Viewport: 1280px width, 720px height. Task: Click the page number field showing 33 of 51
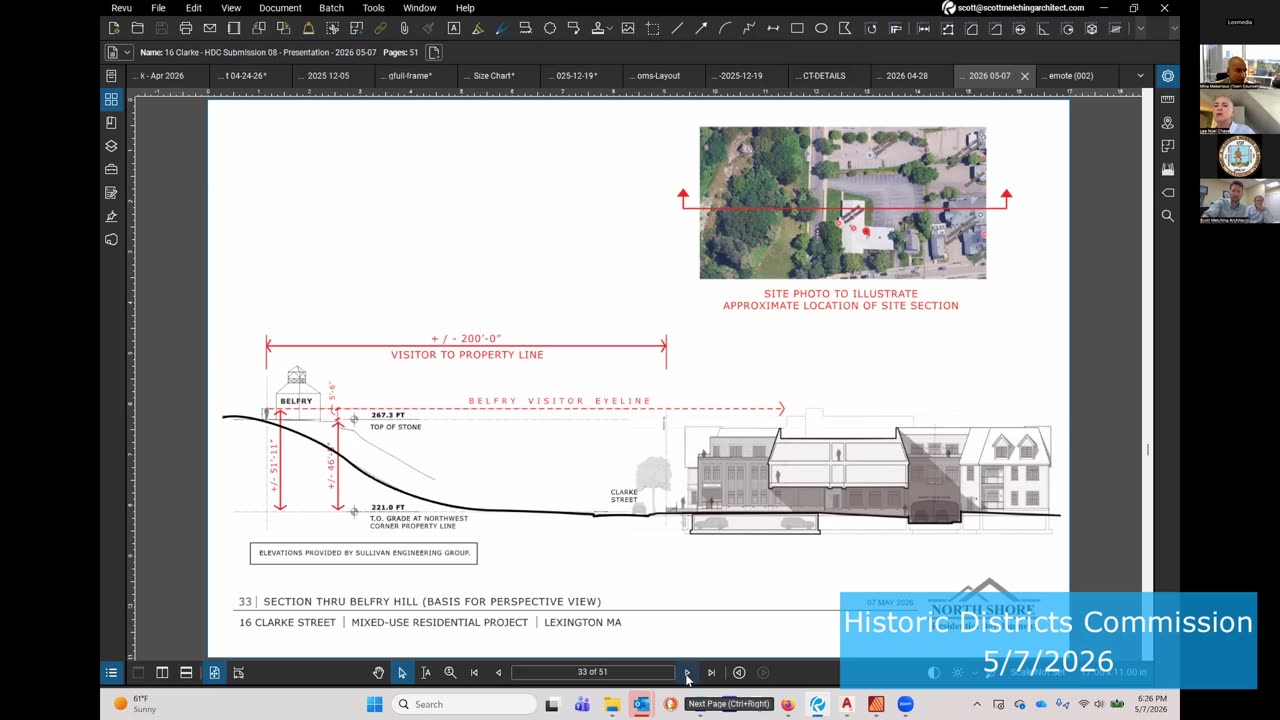pos(593,673)
